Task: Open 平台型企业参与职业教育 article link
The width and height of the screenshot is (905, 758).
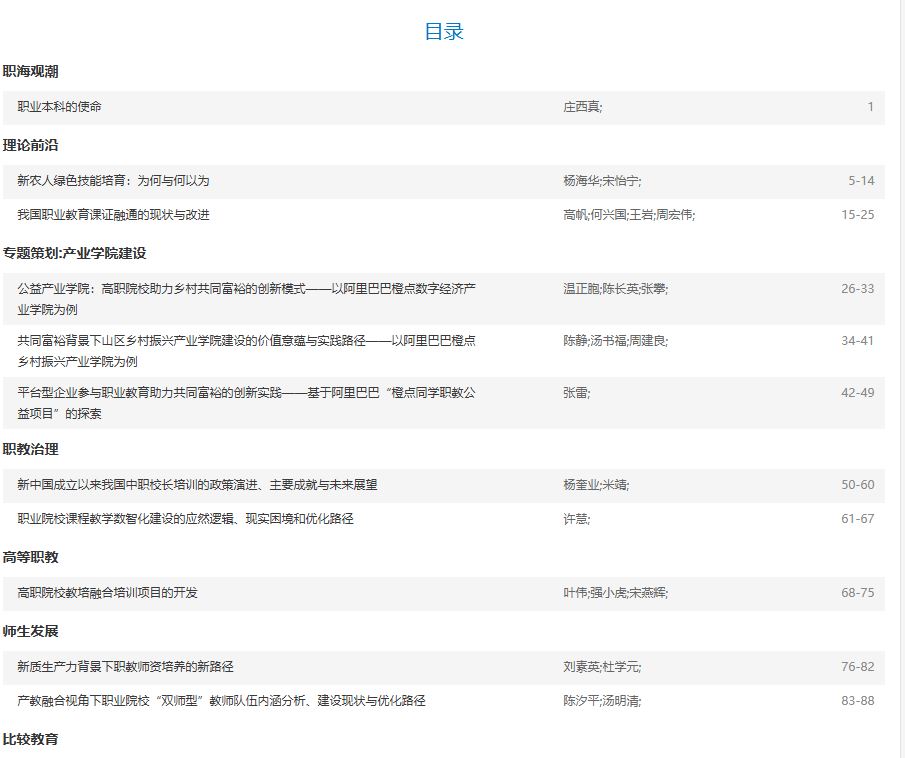Action: (246, 393)
